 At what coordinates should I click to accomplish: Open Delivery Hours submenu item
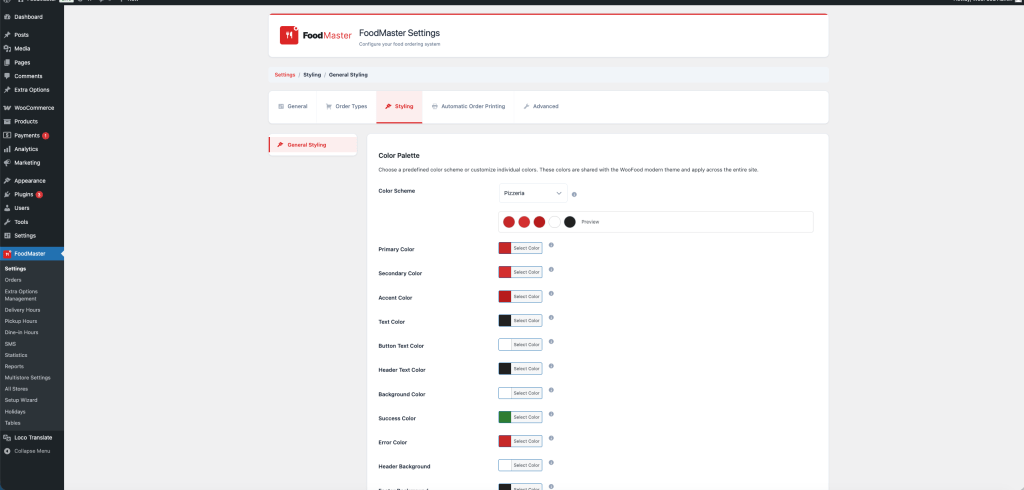22,310
